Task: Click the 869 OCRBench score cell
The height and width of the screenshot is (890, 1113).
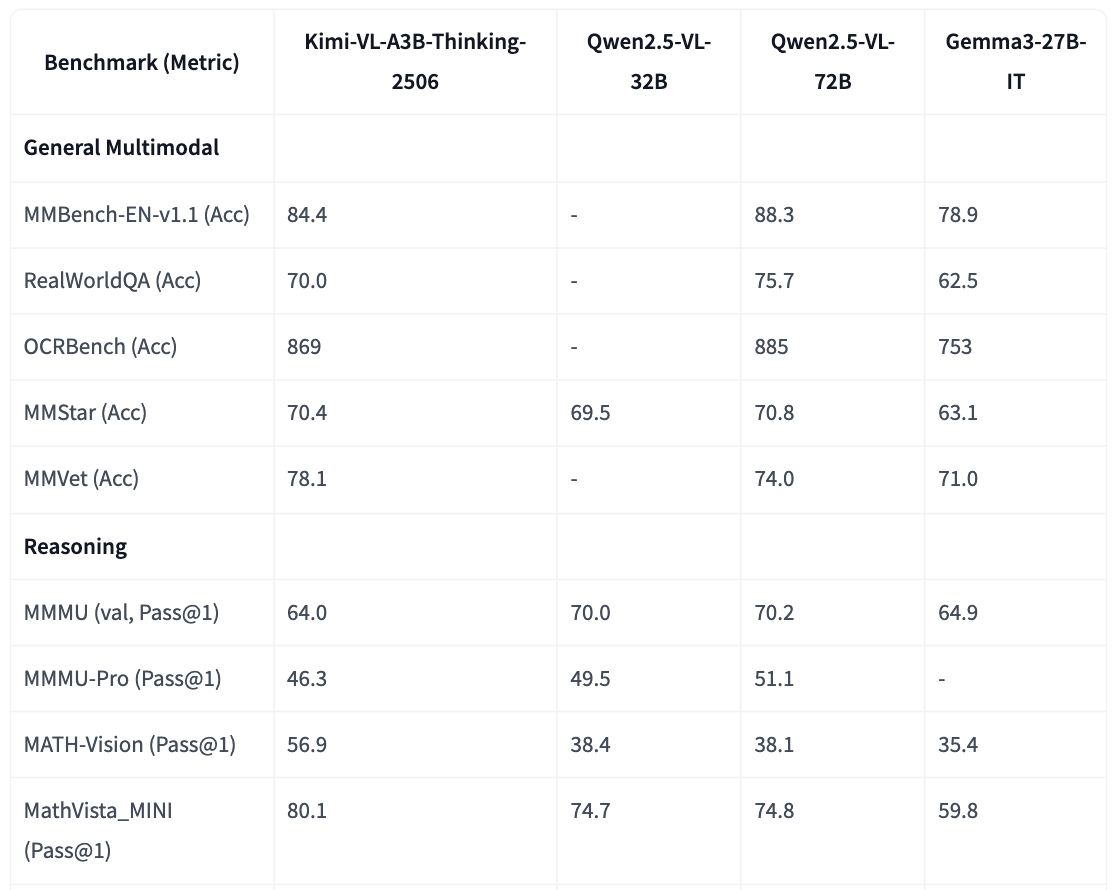Action: click(304, 347)
